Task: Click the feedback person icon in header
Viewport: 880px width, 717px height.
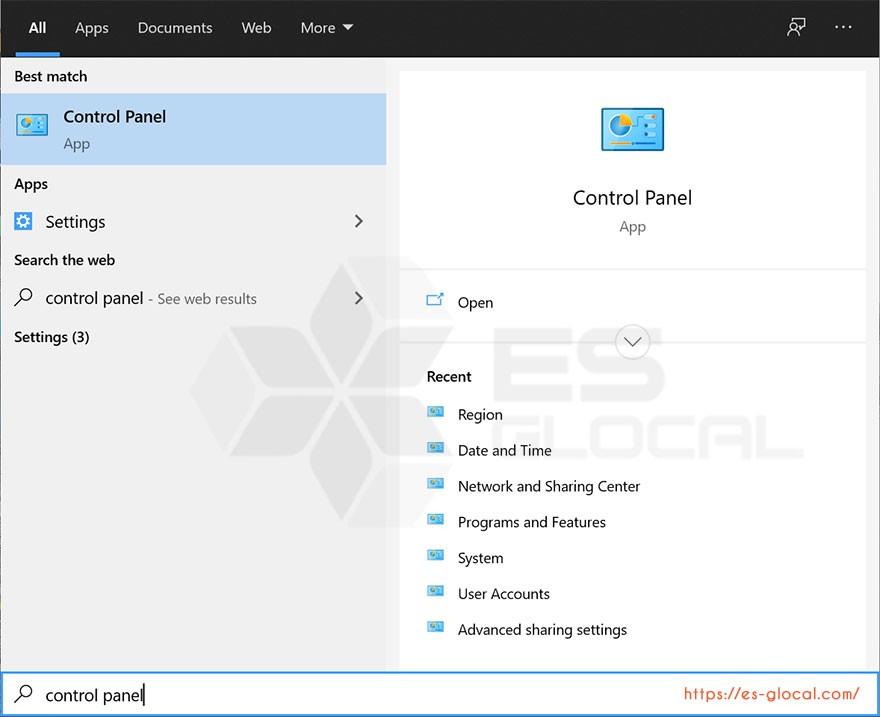Action: click(796, 27)
